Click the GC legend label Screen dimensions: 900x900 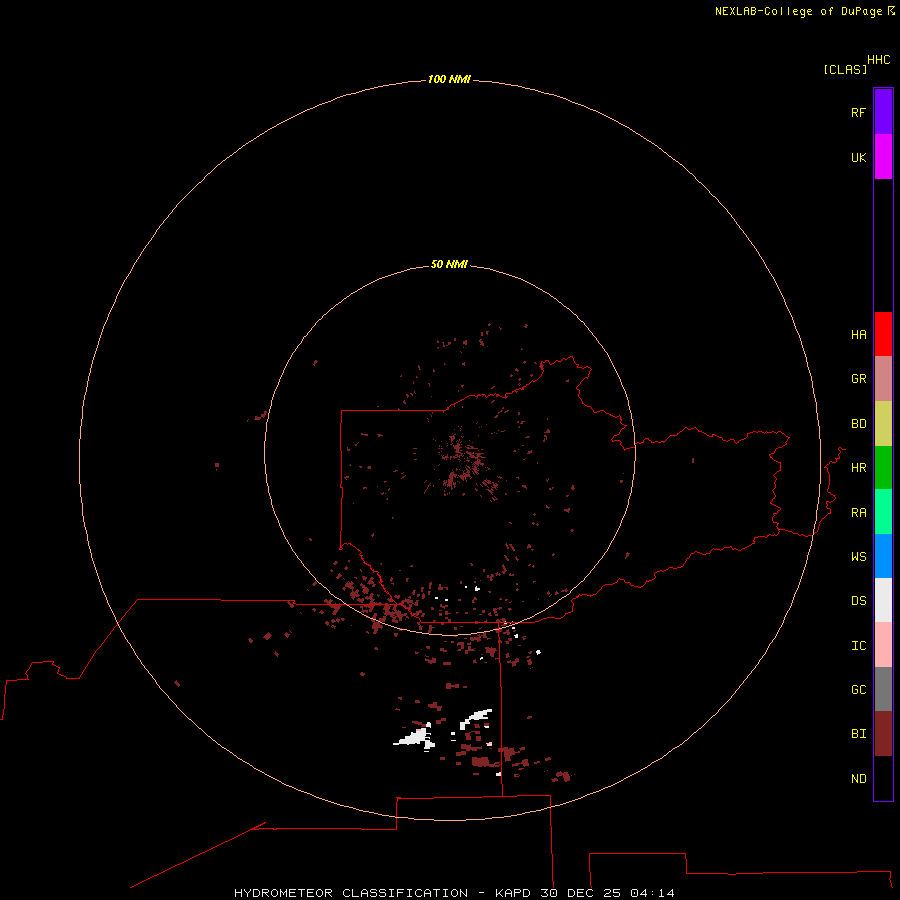(x=858, y=690)
